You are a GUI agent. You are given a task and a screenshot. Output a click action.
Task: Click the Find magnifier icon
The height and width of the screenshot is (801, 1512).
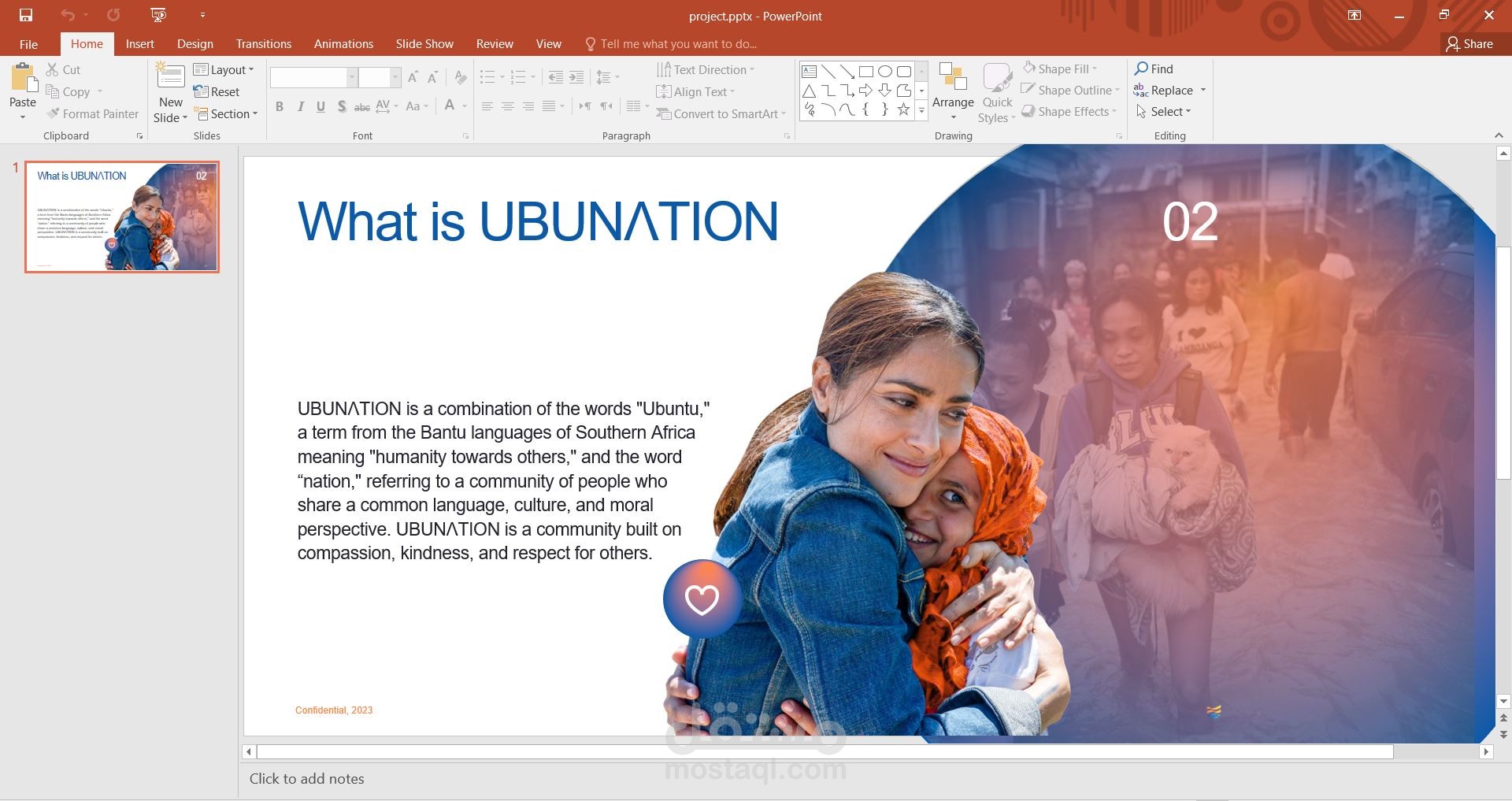click(1141, 69)
